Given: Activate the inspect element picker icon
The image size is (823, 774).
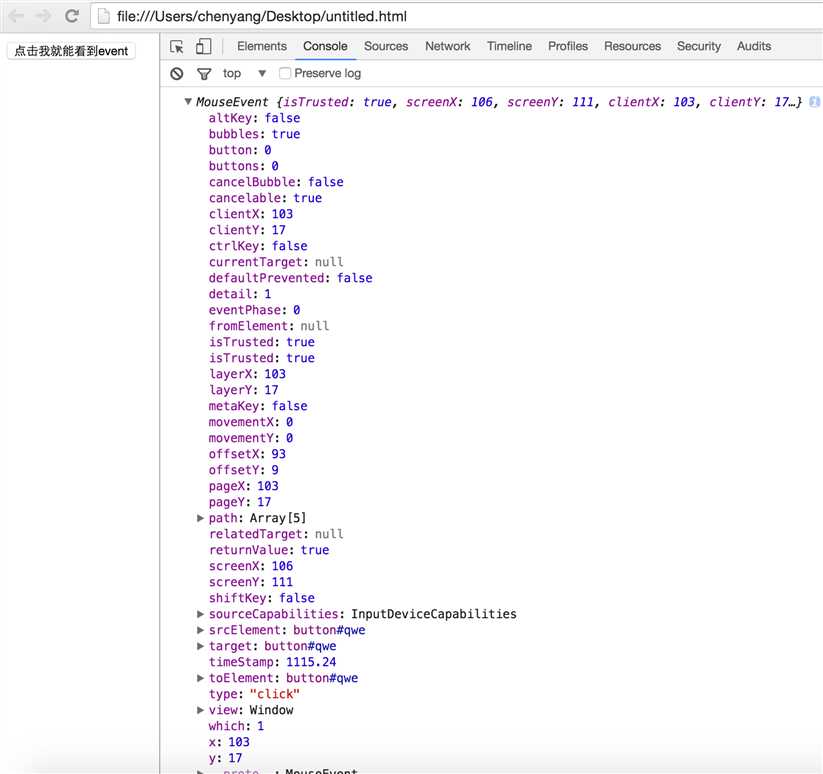Looking at the screenshot, I should [x=177, y=47].
